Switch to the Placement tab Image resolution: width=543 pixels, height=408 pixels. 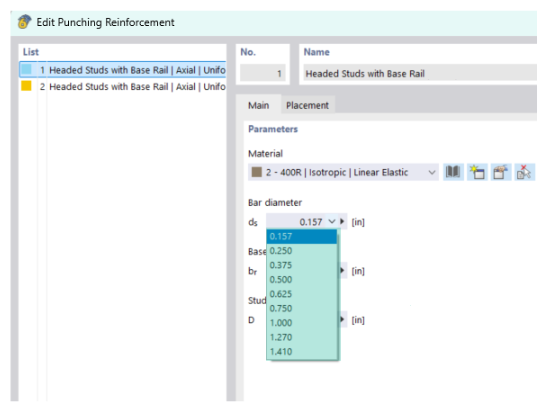307,105
